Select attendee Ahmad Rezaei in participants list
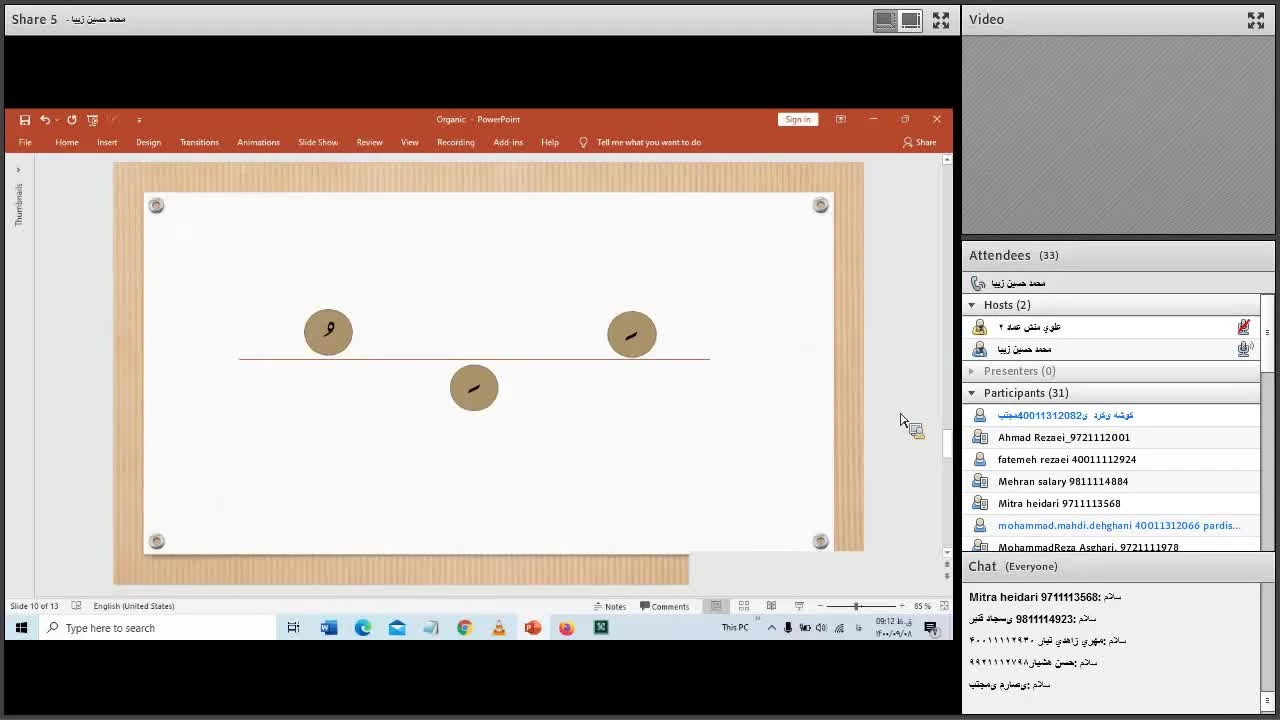1280x720 pixels. (x=1063, y=437)
